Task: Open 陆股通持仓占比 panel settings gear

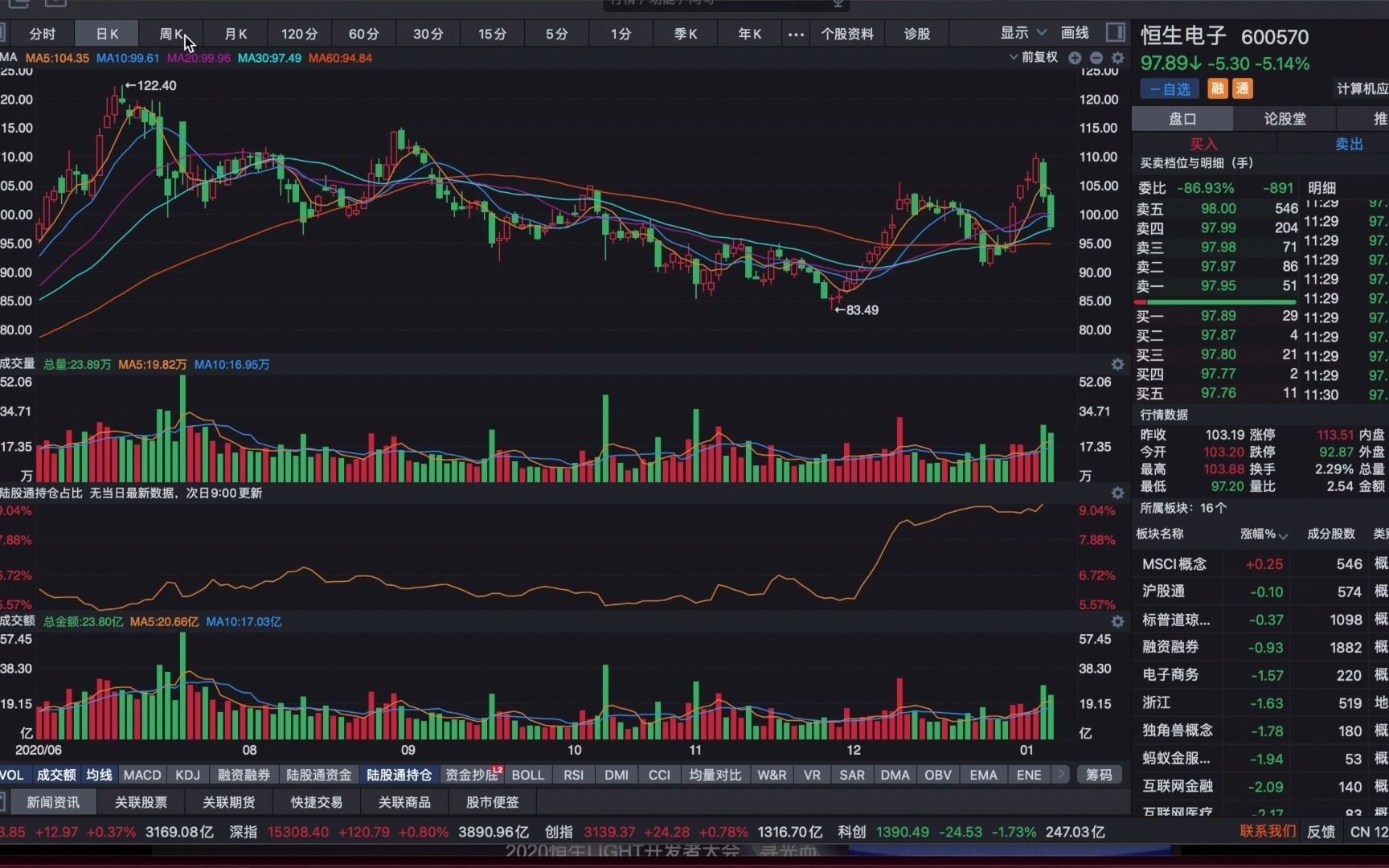Action: tap(1117, 493)
